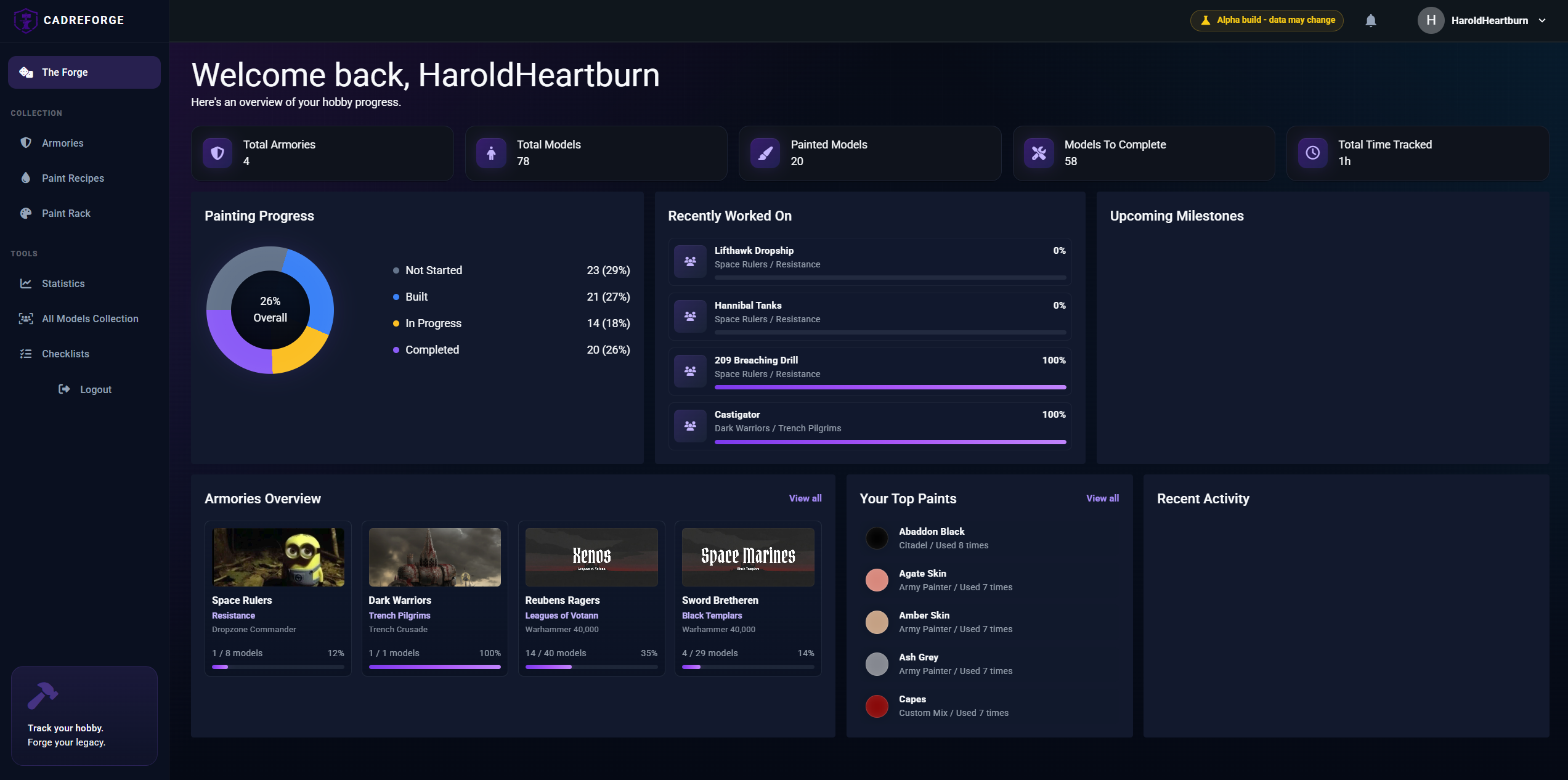The image size is (1568, 780).
Task: Click the Leagues of Votann label
Action: click(x=561, y=615)
